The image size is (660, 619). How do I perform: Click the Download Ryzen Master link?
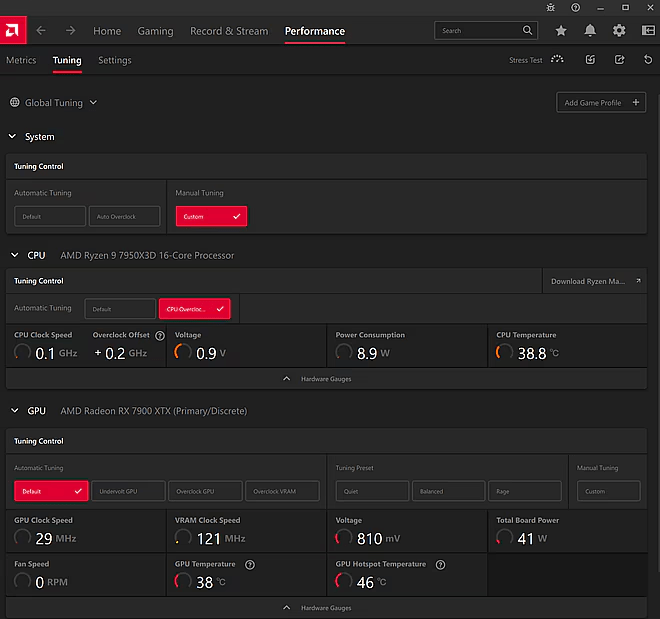point(595,281)
